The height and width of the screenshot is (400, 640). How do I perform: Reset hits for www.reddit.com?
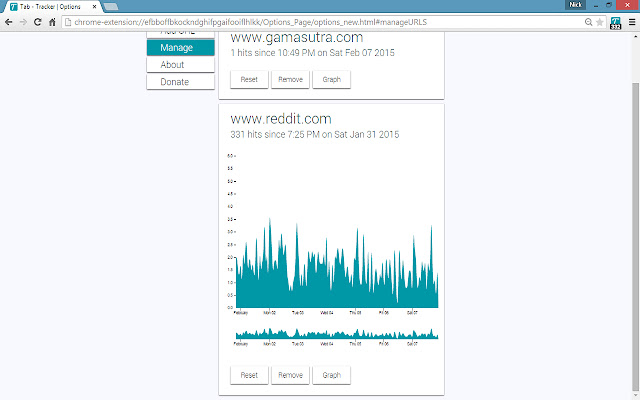[249, 375]
